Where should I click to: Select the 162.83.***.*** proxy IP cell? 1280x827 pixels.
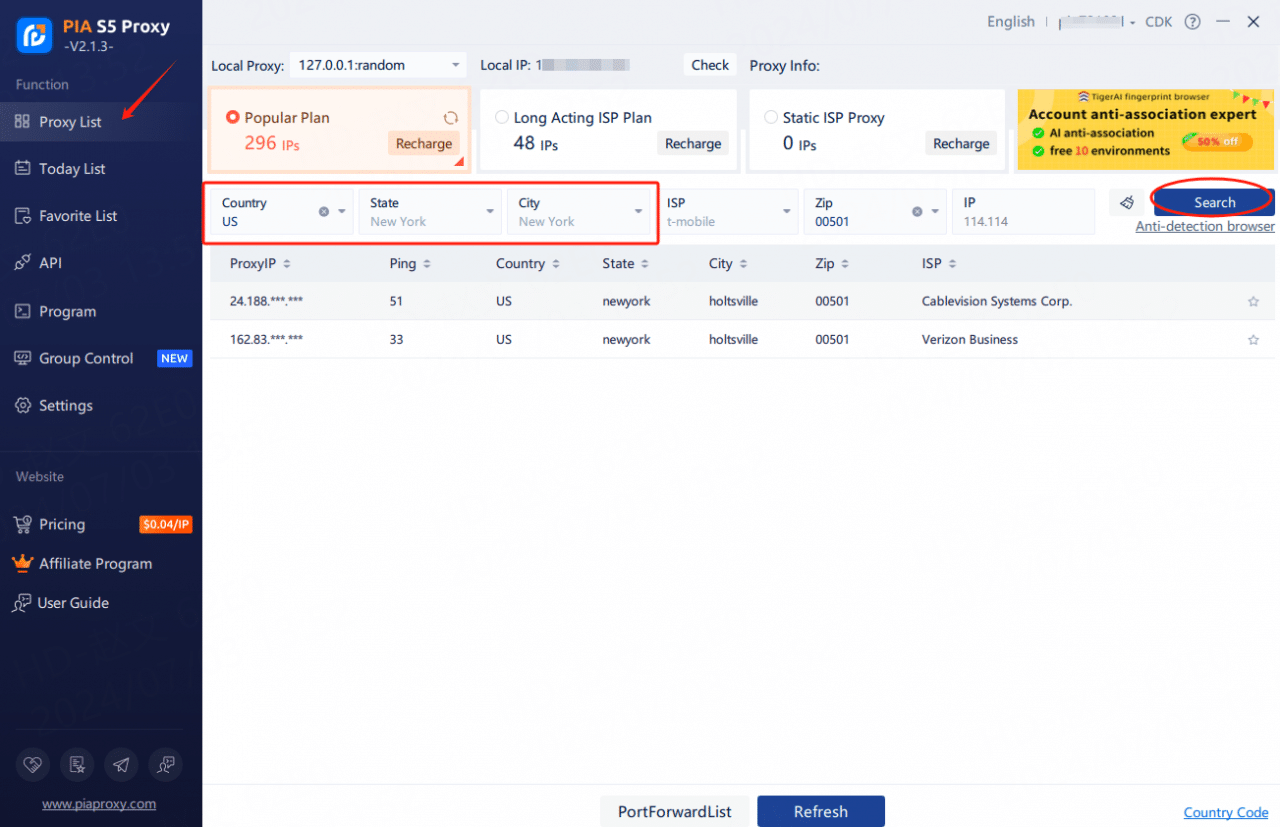[266, 340]
